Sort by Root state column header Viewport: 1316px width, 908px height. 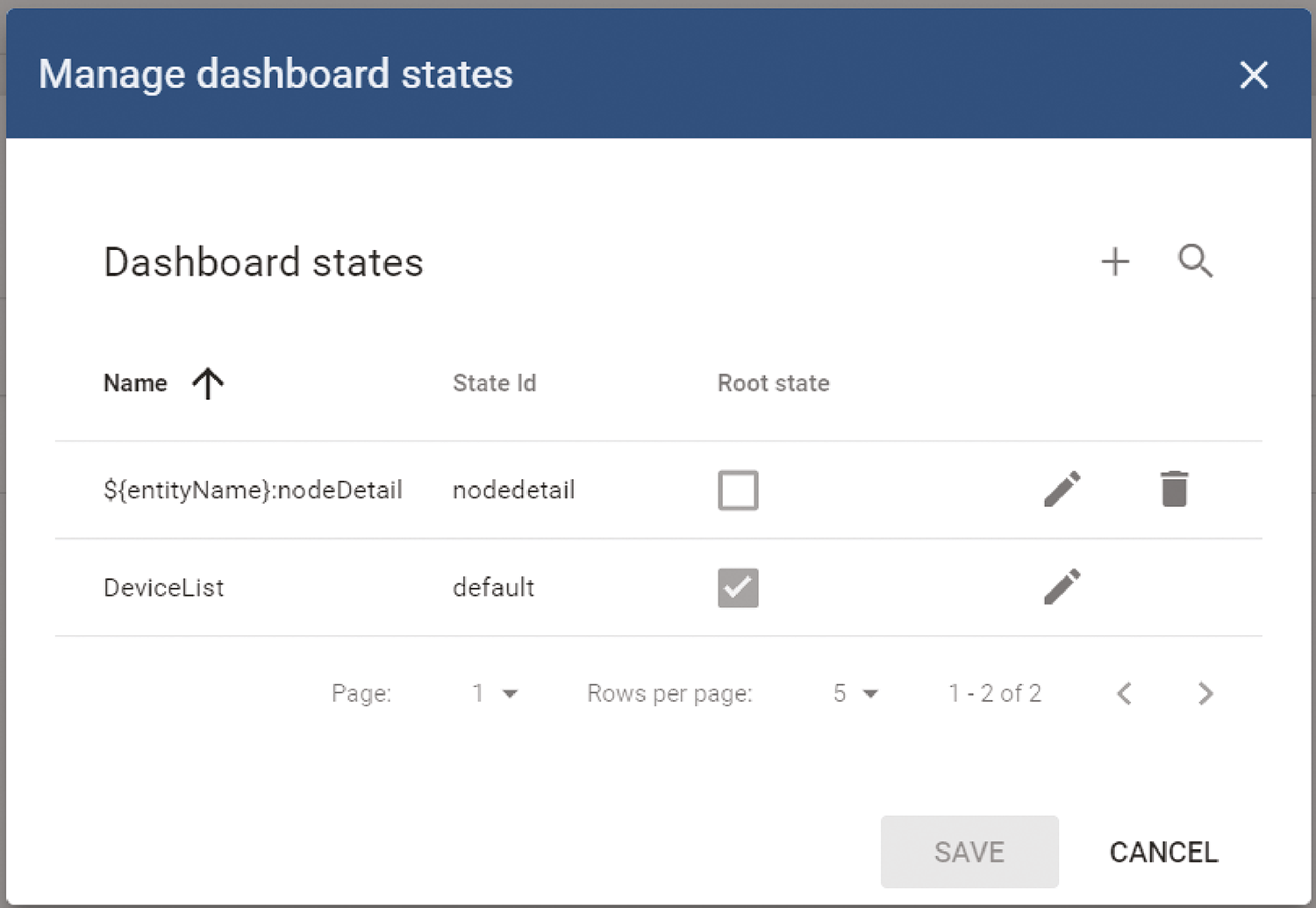pos(774,383)
